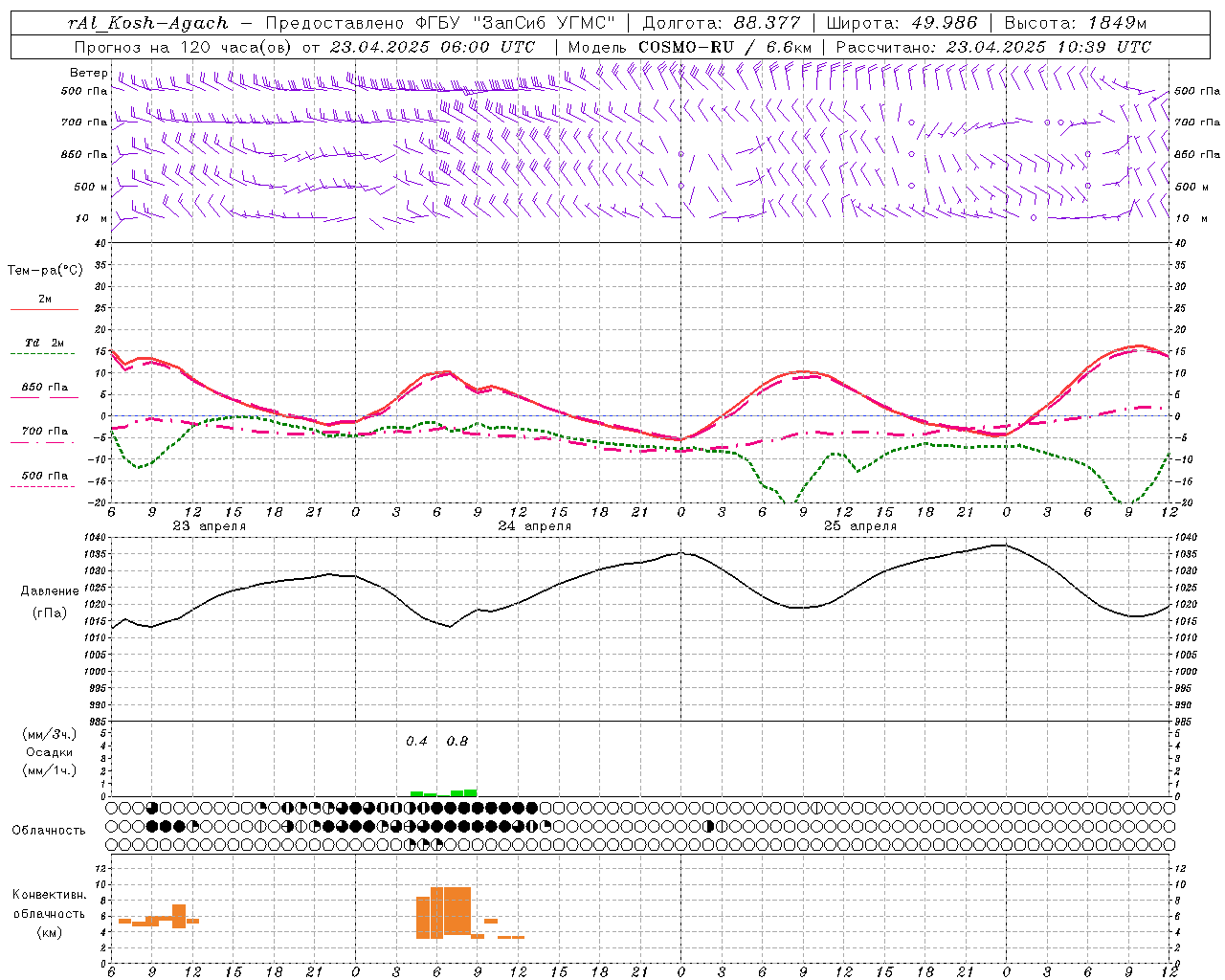
Task: Click the Конвективн. panel label
Action: point(50,895)
